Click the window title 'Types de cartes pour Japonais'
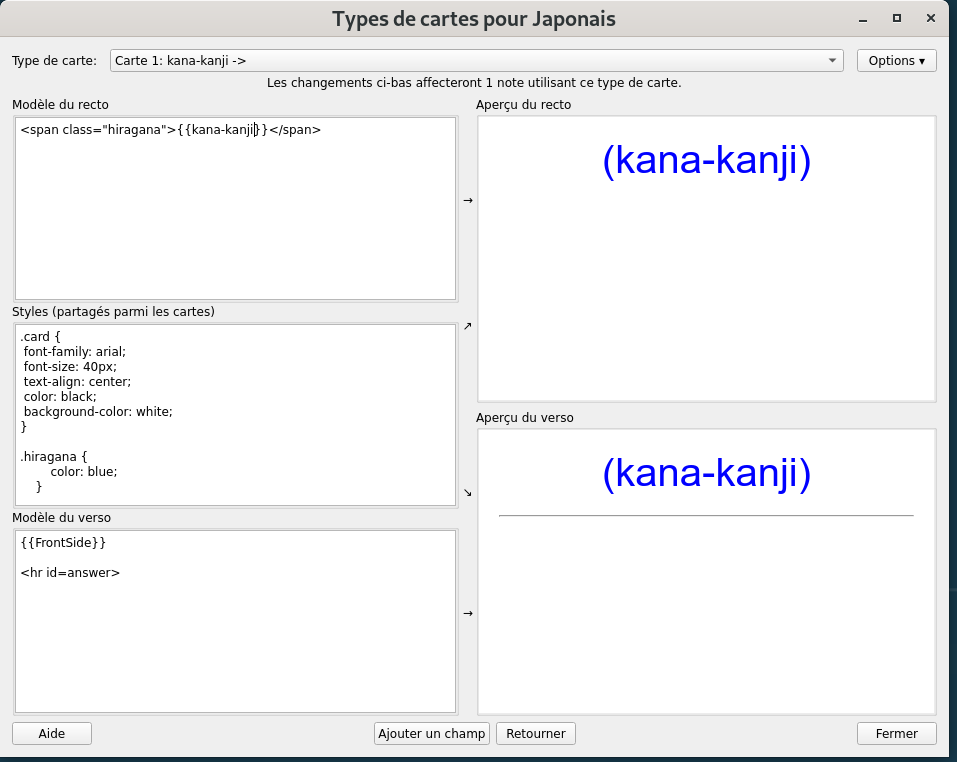The image size is (957, 762). click(473, 19)
